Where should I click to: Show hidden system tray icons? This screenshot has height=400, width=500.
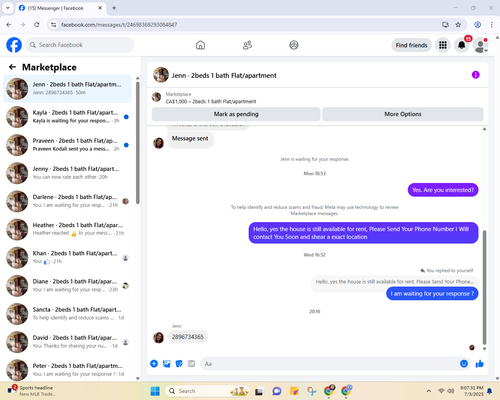point(429,391)
